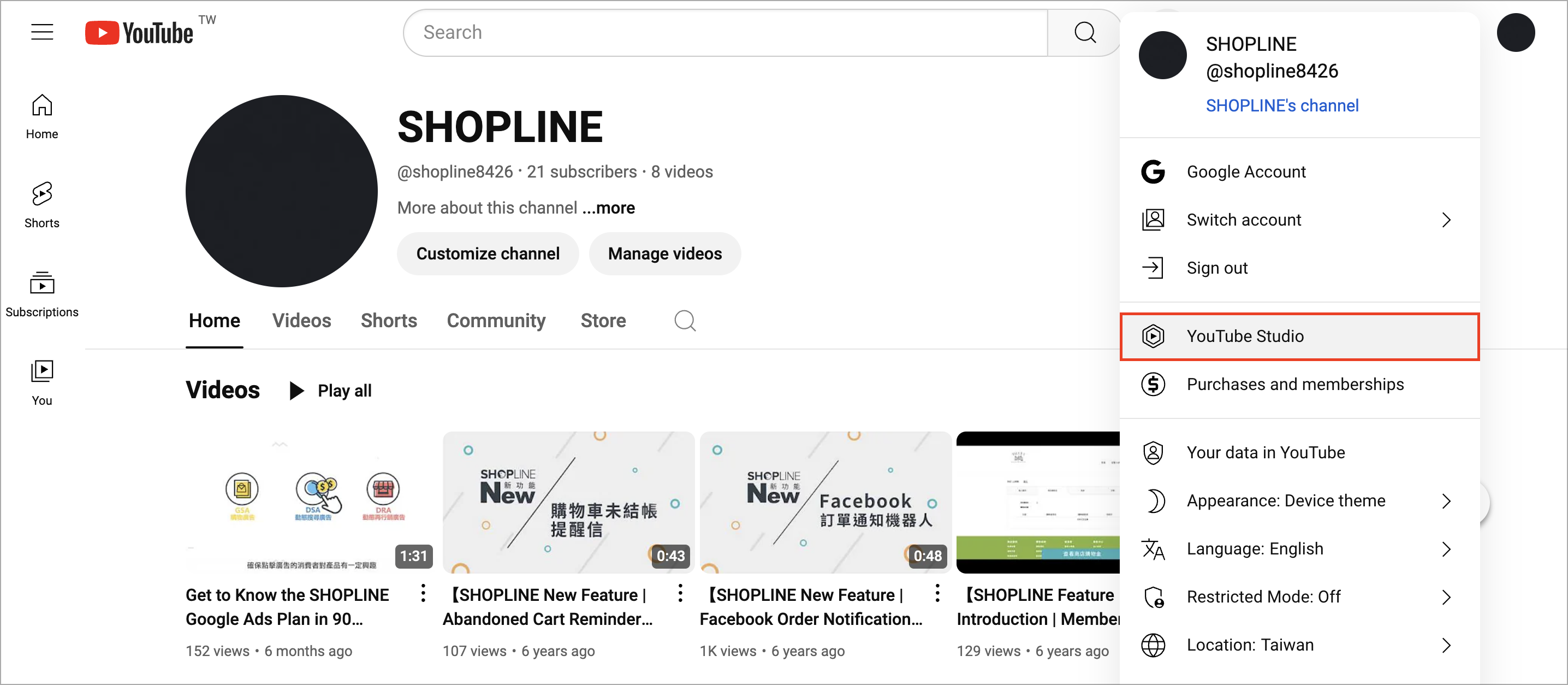Open the 0:48 Facebook notification thumbnail

point(825,503)
